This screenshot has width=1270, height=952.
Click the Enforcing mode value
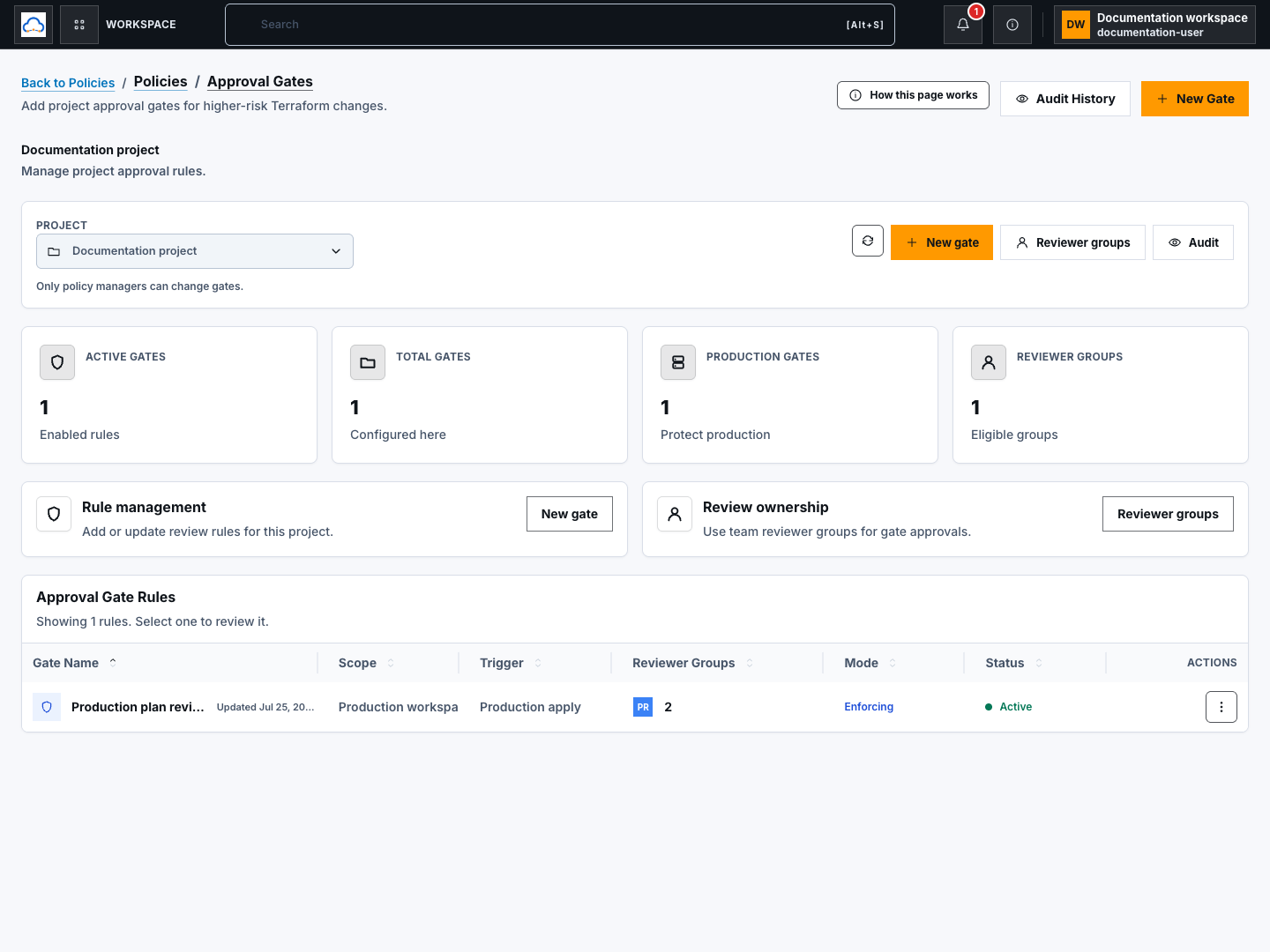(x=869, y=707)
